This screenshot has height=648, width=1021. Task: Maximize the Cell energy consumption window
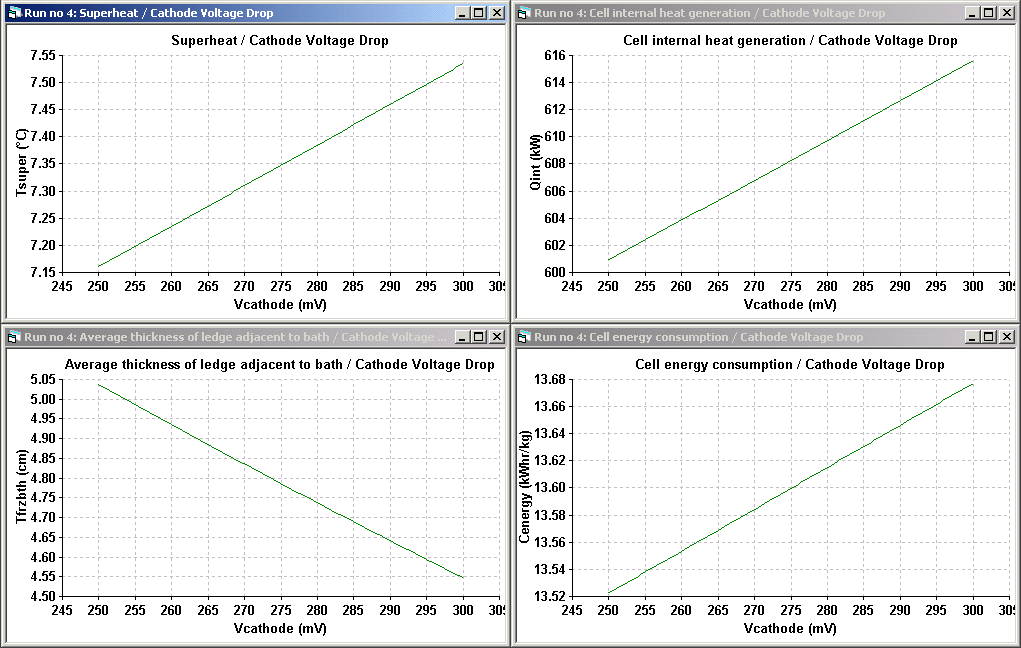(x=988, y=337)
